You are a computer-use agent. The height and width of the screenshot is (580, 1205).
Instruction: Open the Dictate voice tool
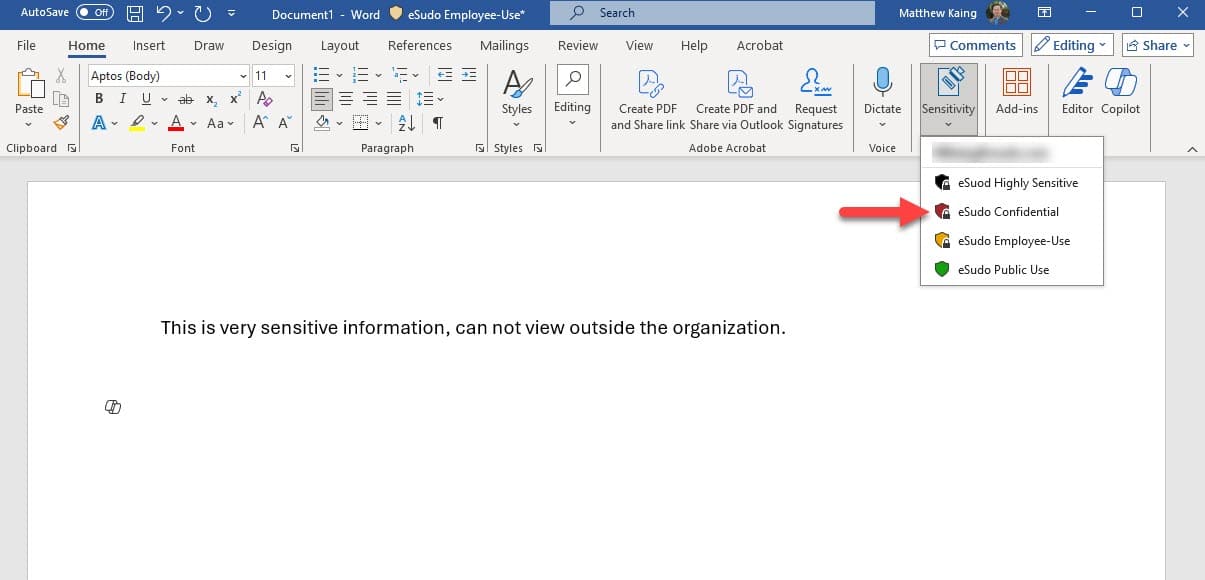point(881,90)
